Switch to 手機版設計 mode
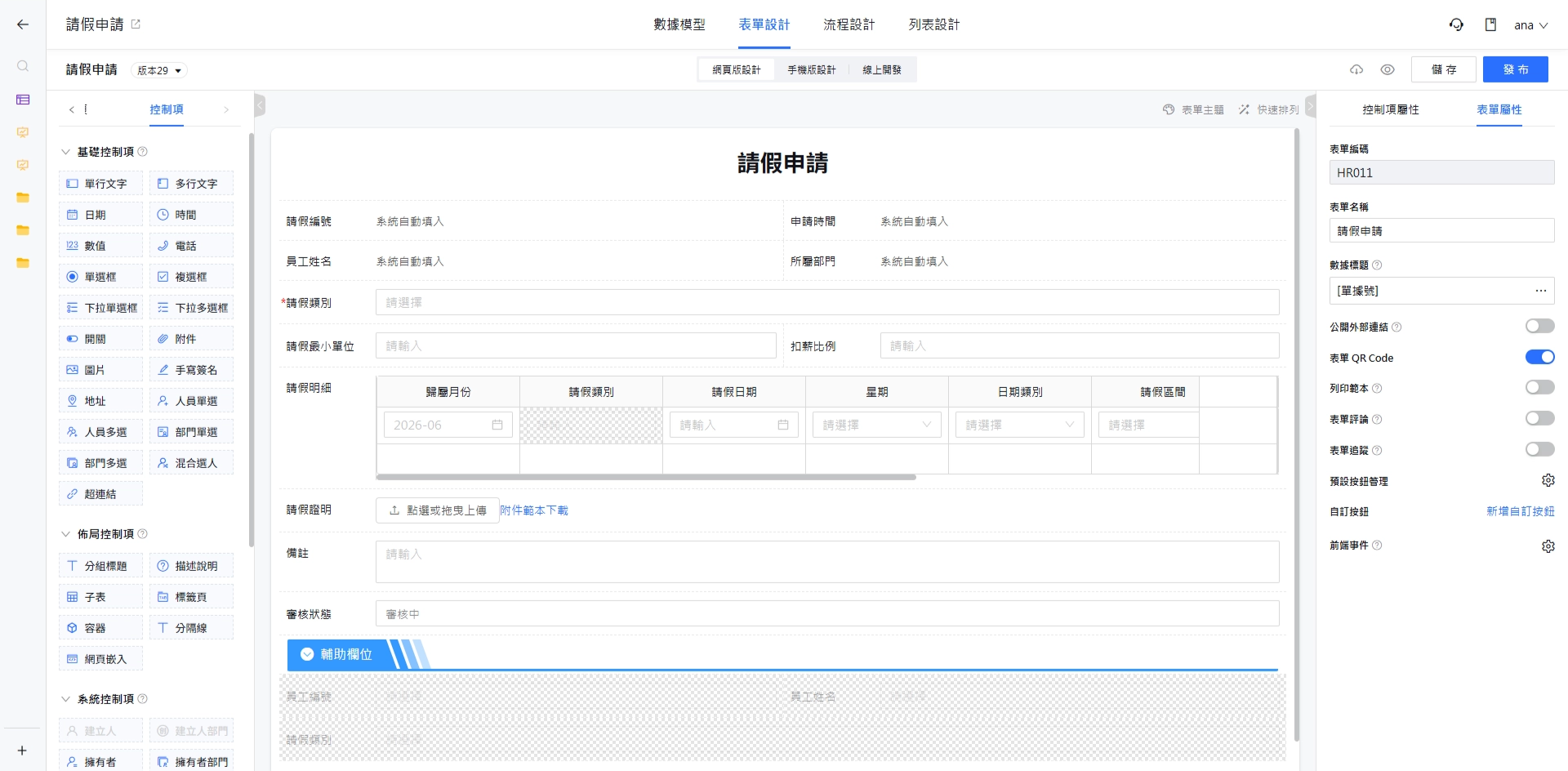 point(811,70)
